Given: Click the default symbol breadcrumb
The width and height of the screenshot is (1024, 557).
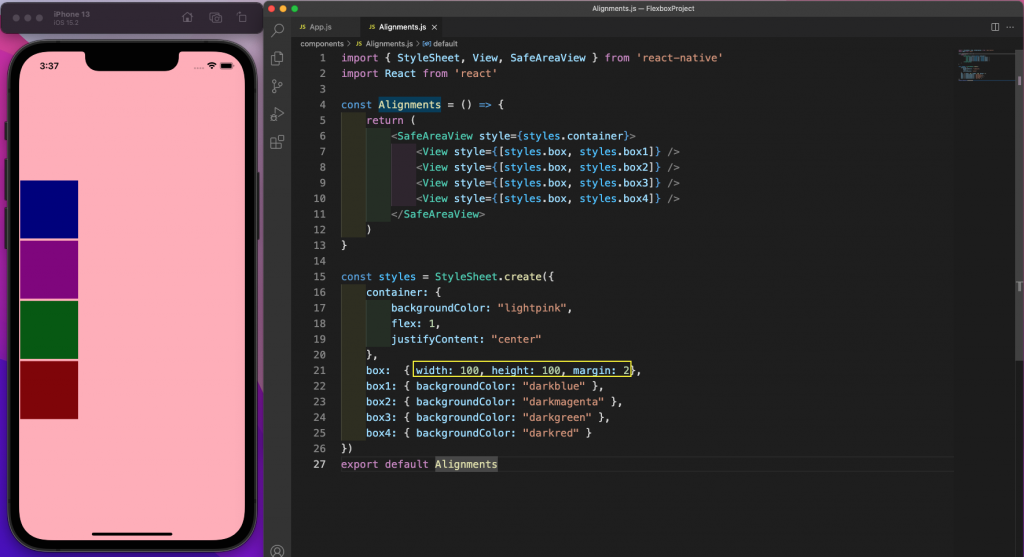Looking at the screenshot, I should coord(444,44).
